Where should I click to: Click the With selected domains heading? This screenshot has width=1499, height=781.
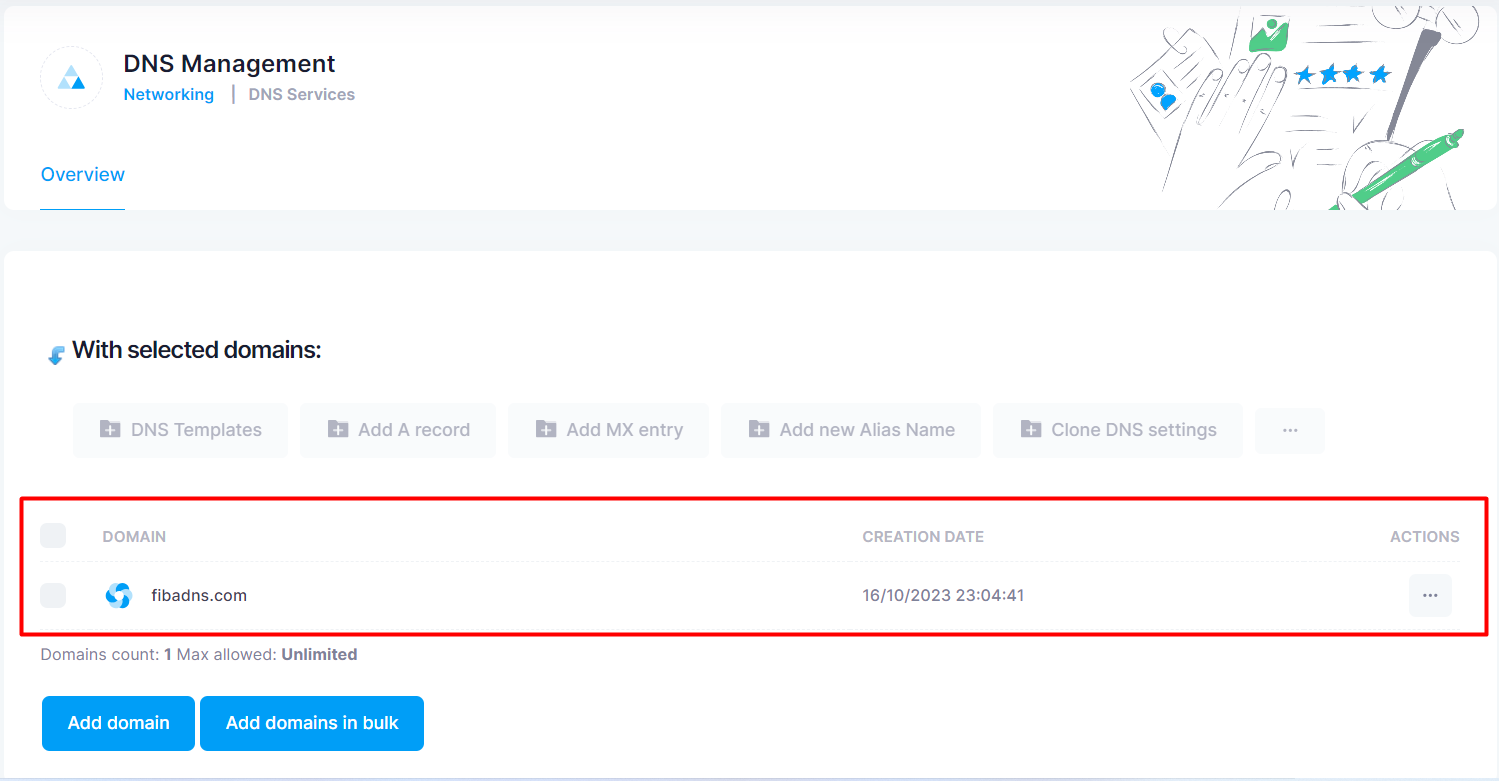197,351
